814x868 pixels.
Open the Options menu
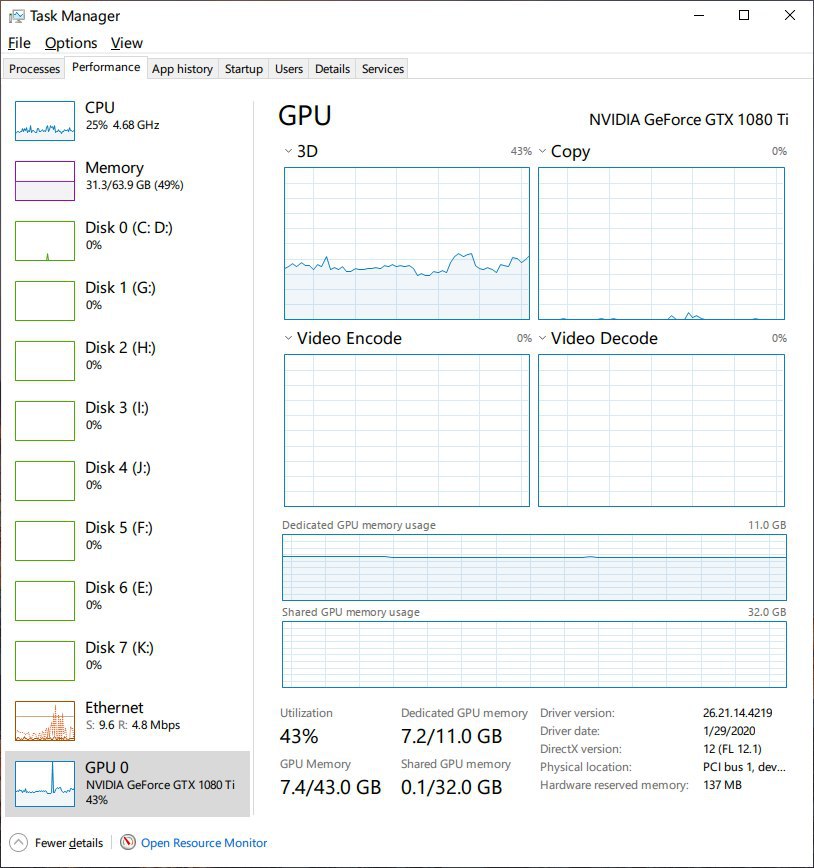pos(71,43)
